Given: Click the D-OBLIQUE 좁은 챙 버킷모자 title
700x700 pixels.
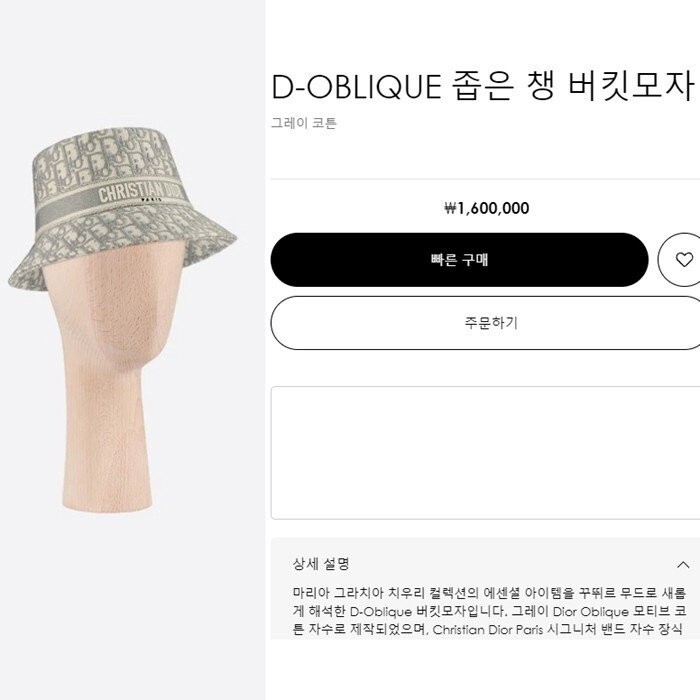Looking at the screenshot, I should pyautogui.click(x=482, y=86).
